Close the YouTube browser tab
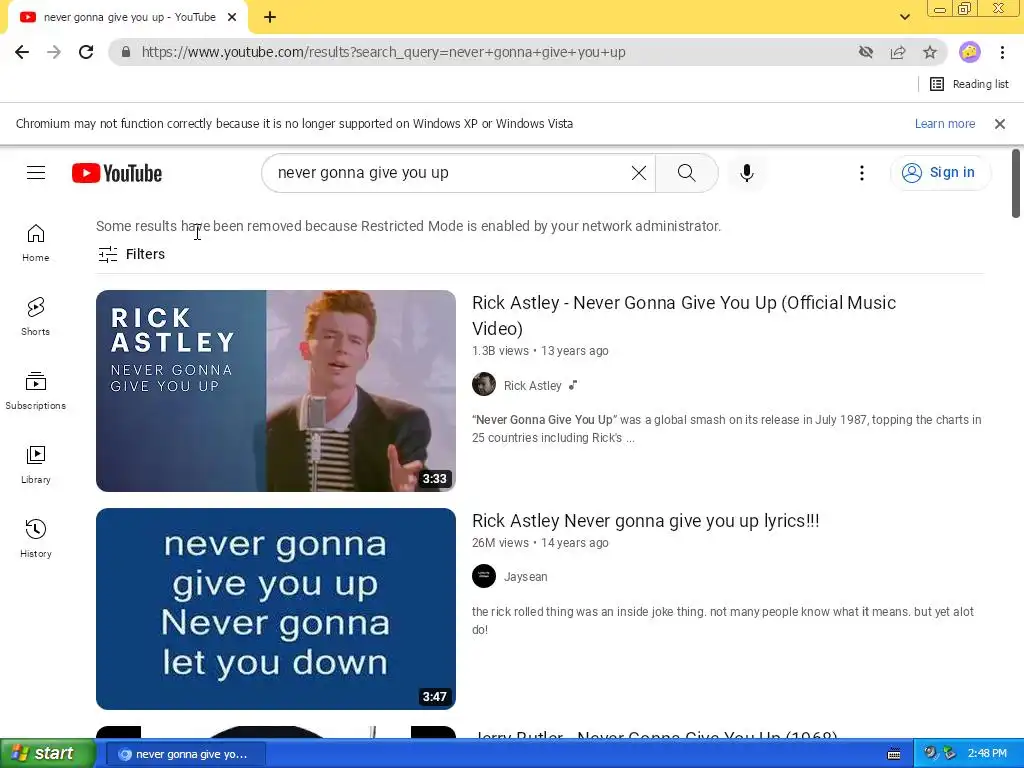The width and height of the screenshot is (1024, 768). tap(232, 18)
